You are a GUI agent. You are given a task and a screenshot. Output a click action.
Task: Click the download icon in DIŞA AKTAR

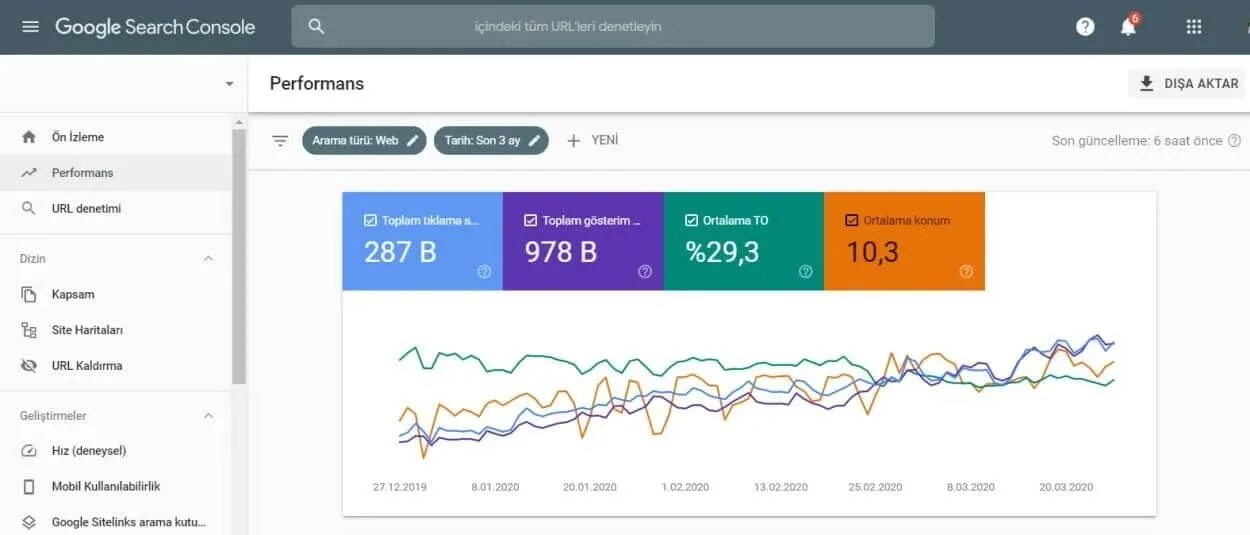click(x=1147, y=83)
